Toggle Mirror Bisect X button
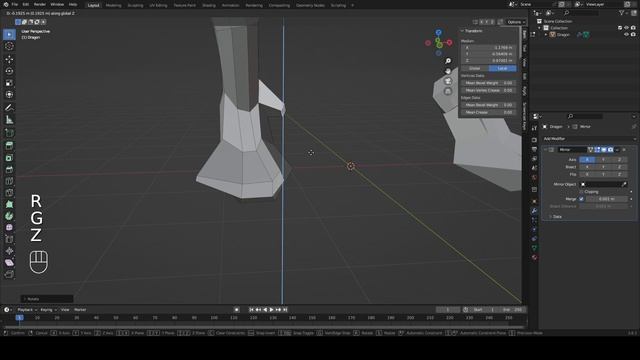 click(587, 167)
